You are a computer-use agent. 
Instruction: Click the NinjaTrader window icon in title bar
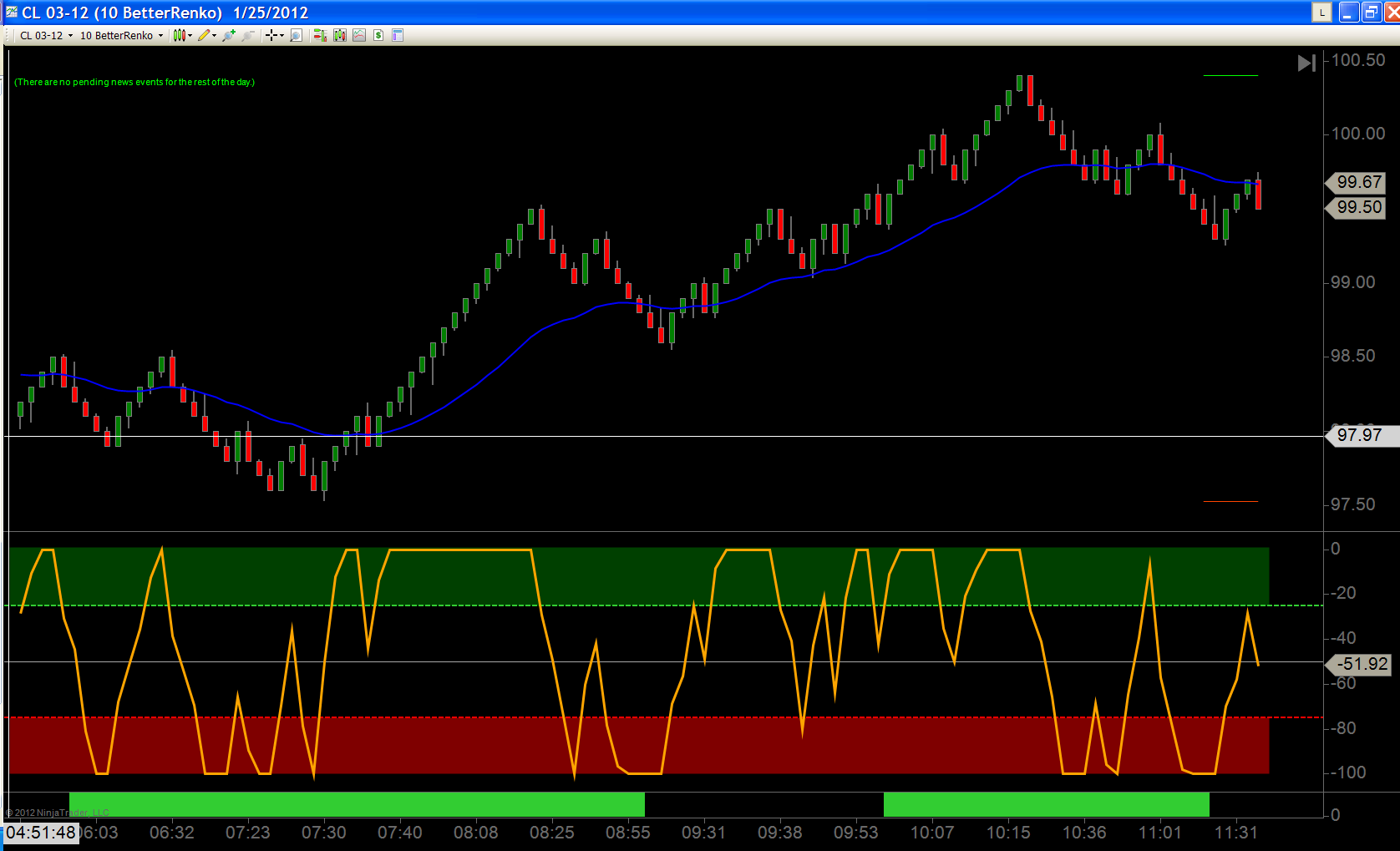[x=11, y=12]
